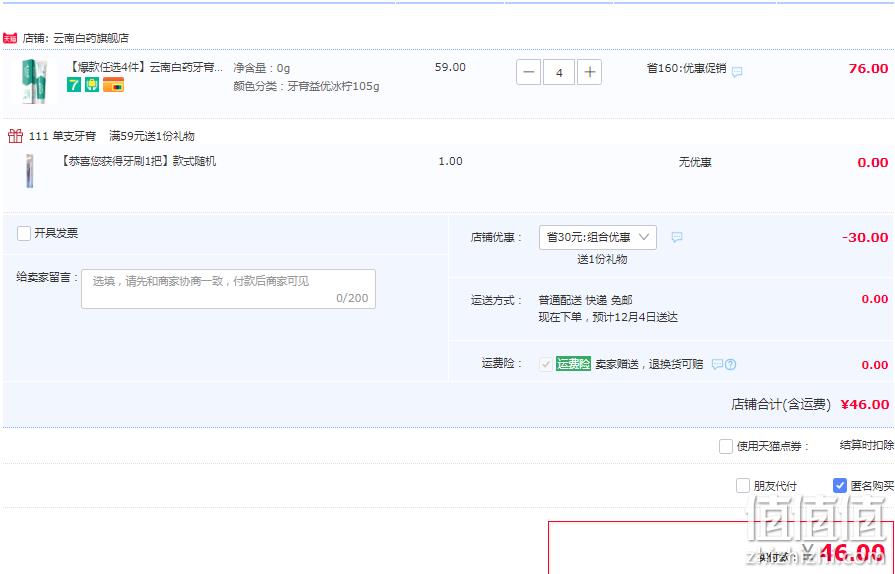Click the 76.00 item subtotal price
The width and height of the screenshot is (895, 574).
[x=868, y=68]
